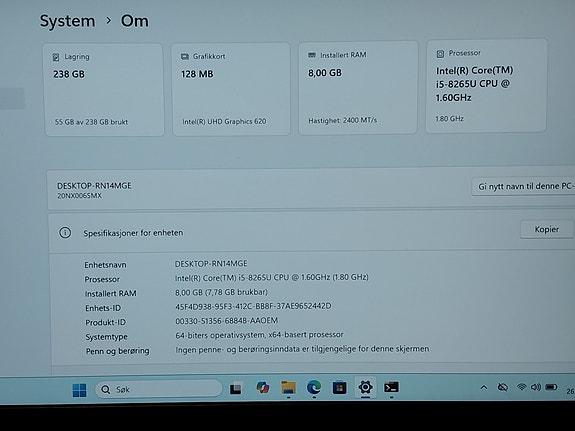This screenshot has height=431, width=575.
Task: Select model number 20NX006SMX text
Action: point(79,196)
